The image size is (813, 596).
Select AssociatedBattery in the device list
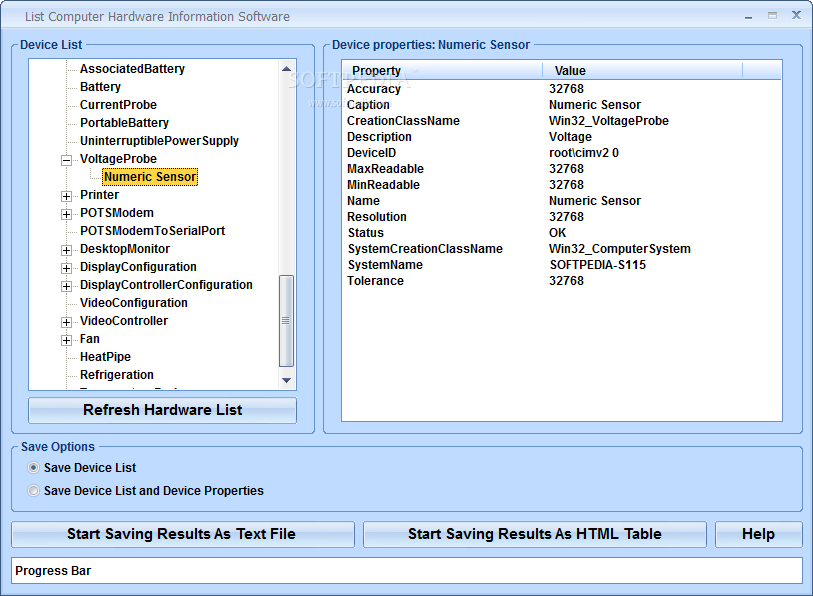pyautogui.click(x=132, y=69)
